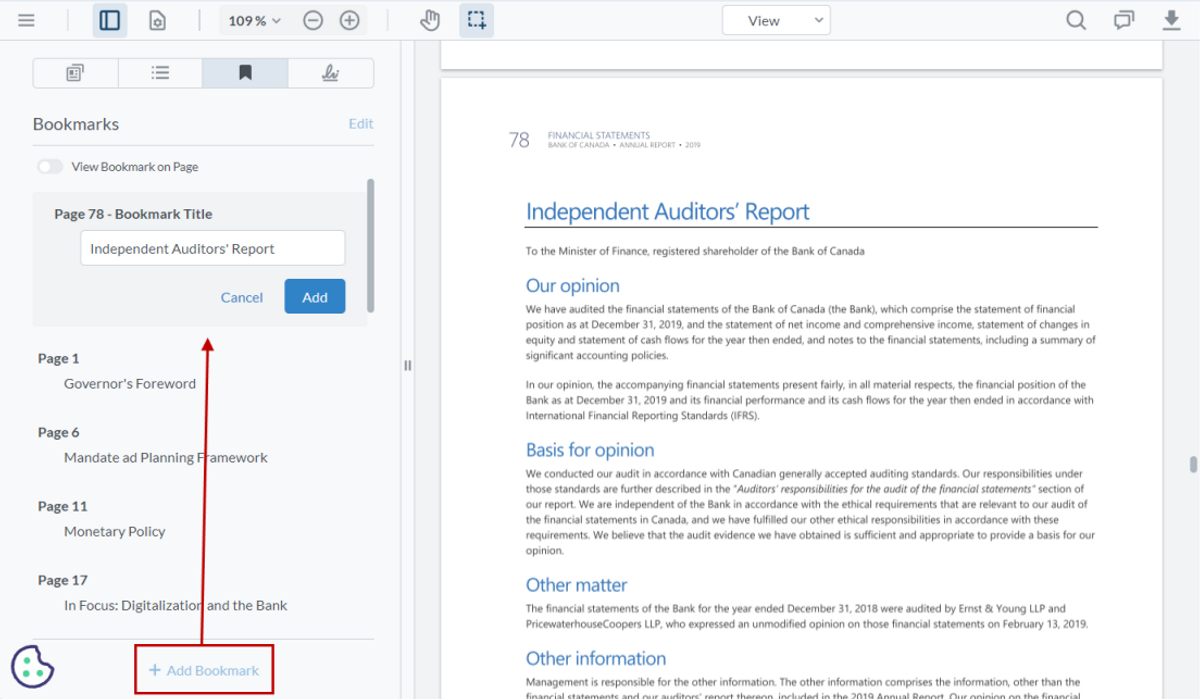Click Add to save the bookmark
This screenshot has height=699, width=1200.
(x=314, y=297)
